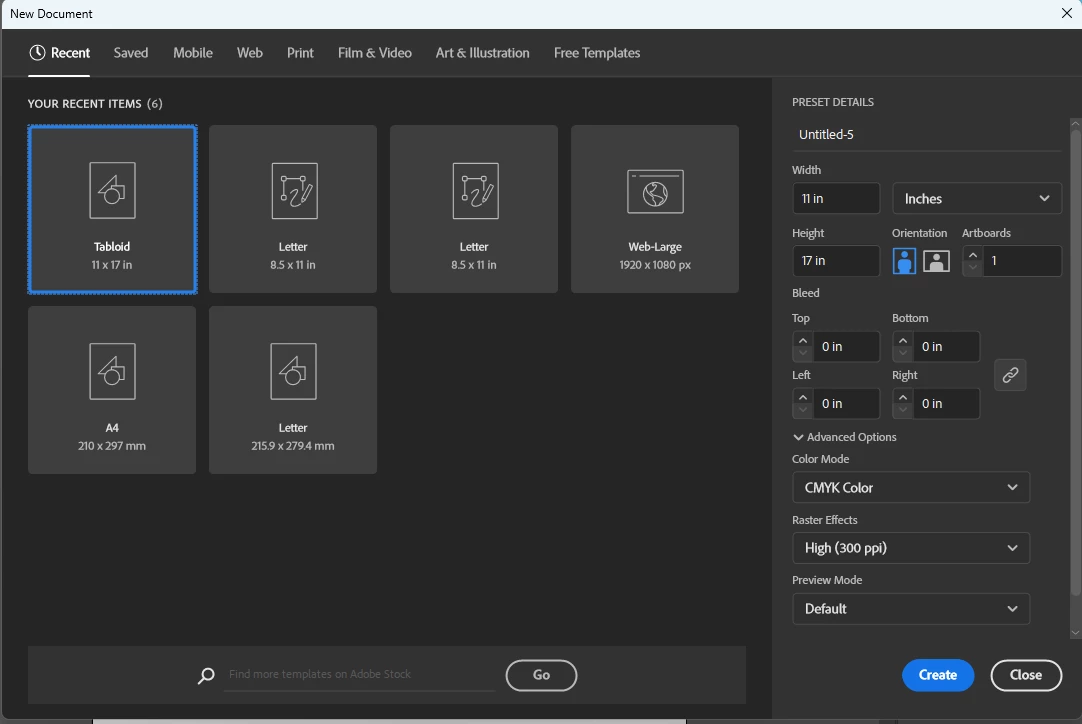
Task: Open the Mobile tab
Action: (193, 53)
